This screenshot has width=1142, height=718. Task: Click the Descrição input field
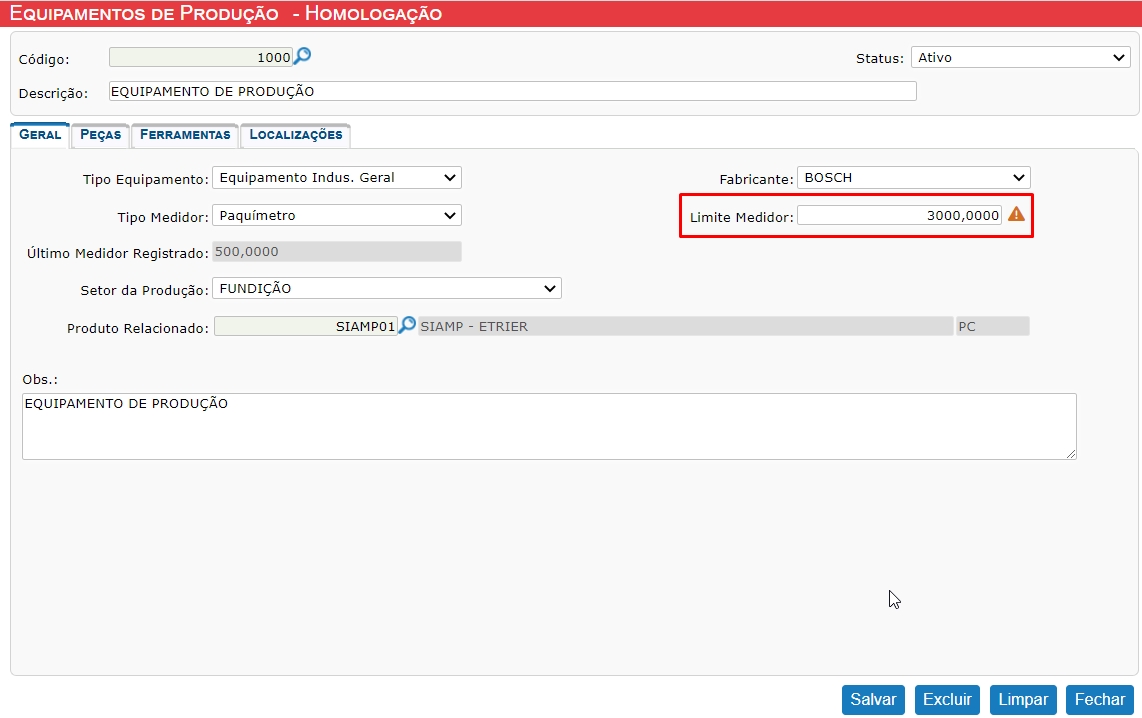point(513,91)
